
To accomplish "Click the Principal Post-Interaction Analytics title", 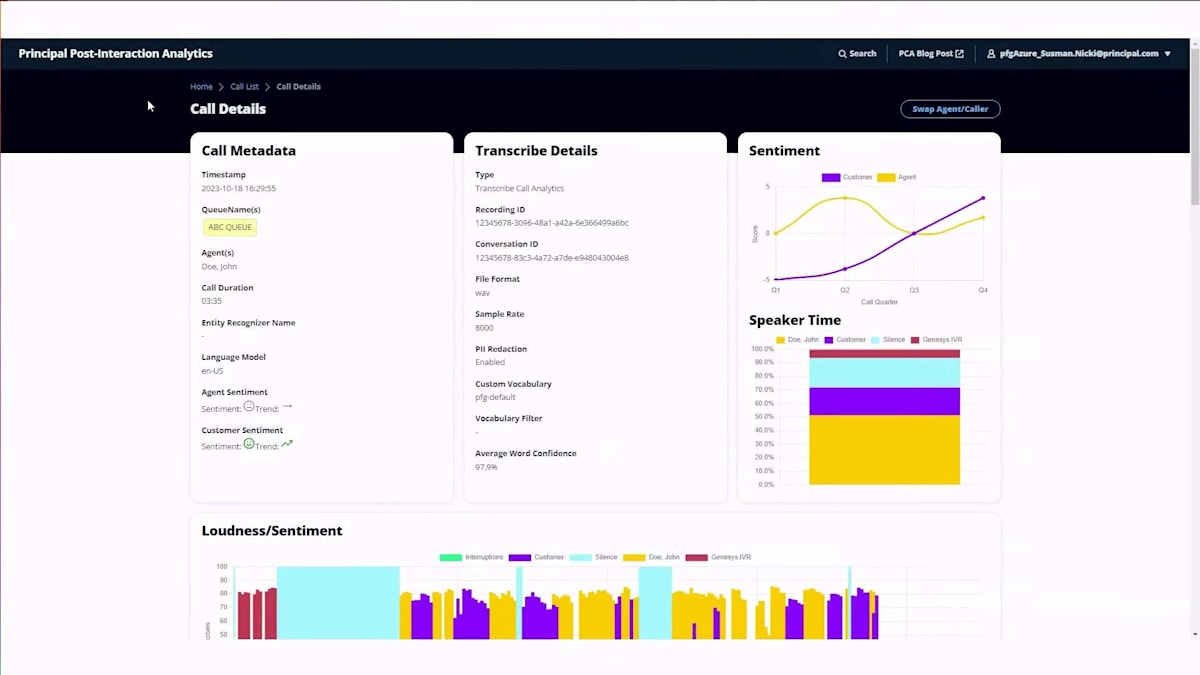I will pyautogui.click(x=115, y=54).
